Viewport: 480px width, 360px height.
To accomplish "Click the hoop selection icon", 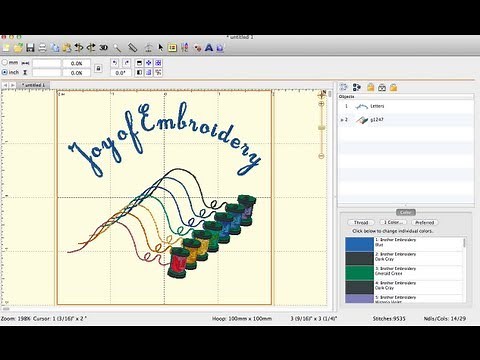I will click(148, 48).
